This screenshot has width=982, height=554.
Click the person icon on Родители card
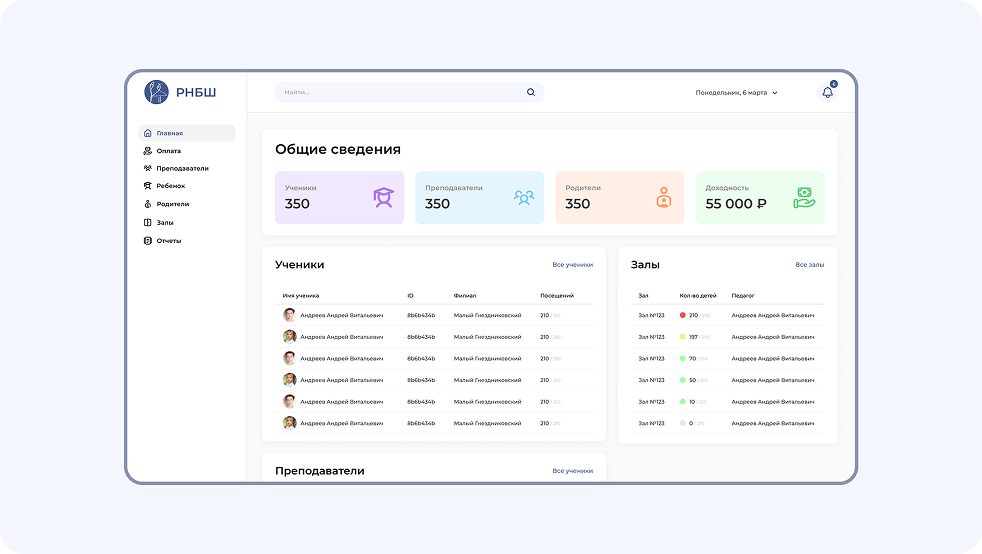(x=664, y=197)
